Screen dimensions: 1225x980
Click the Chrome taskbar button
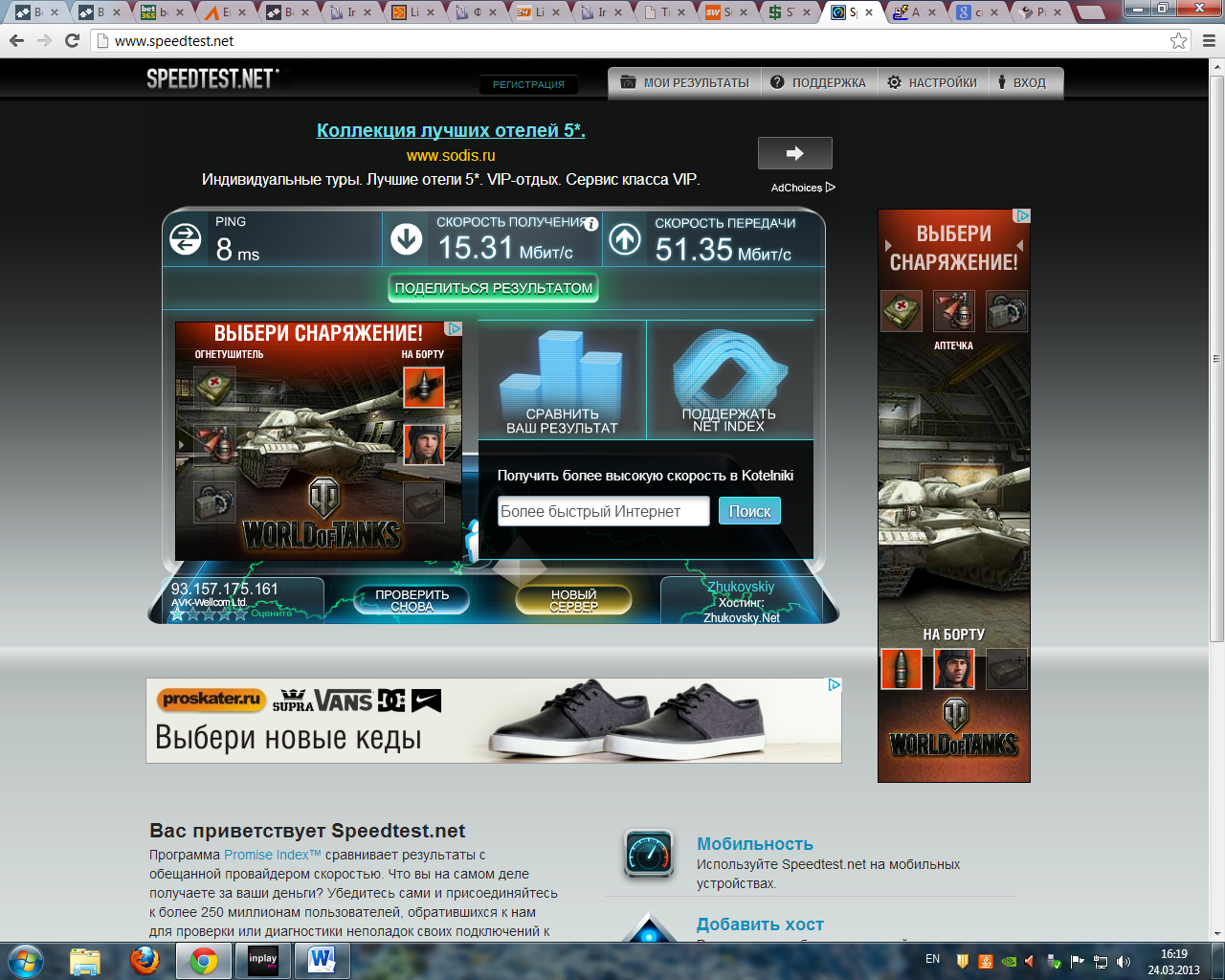click(204, 961)
